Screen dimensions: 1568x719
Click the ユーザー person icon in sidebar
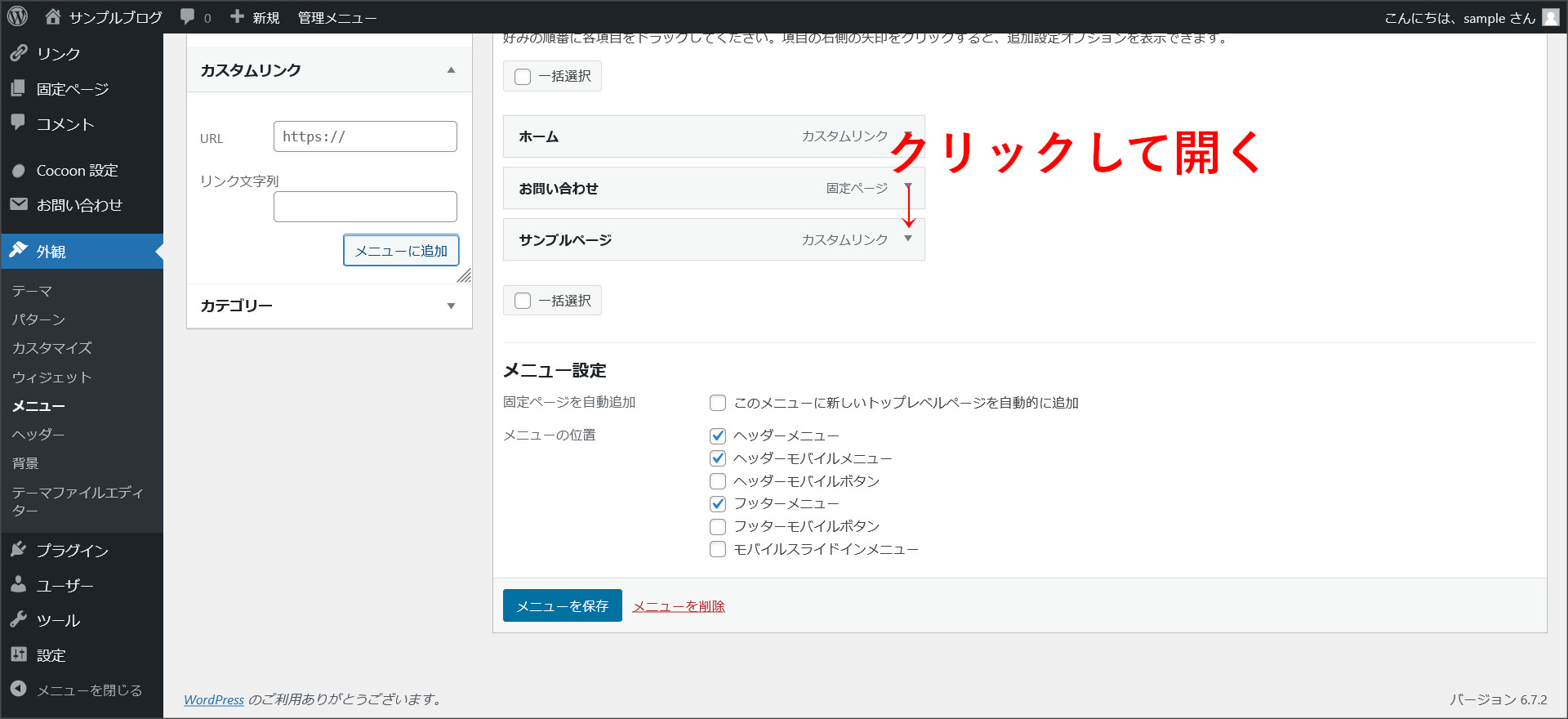(x=19, y=585)
